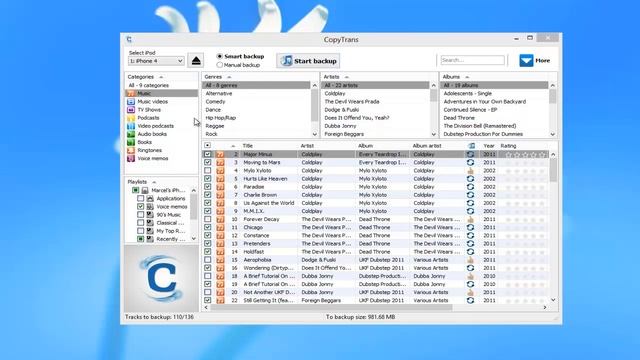Click the CopyTrans artwork logo thumbnail
Viewport: 640px width, 360px height.
point(162,278)
